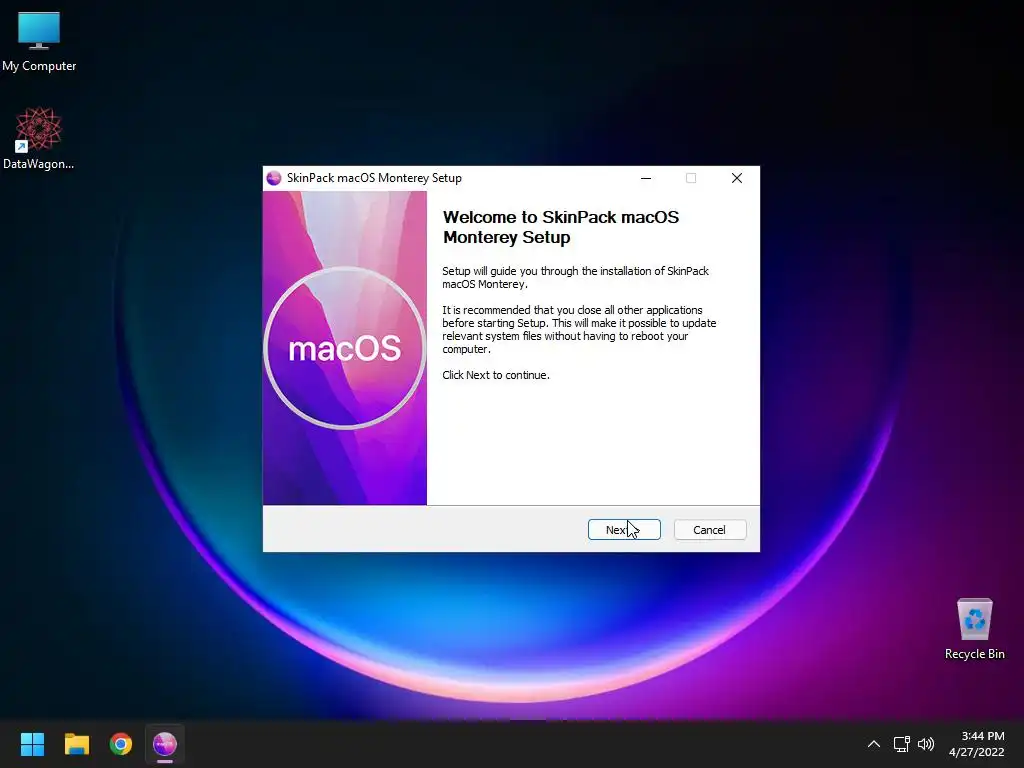Click the 'Welcome to SkinPack macOS Monterey Setup' heading
Viewport: 1024px width, 768px height.
[x=561, y=227]
